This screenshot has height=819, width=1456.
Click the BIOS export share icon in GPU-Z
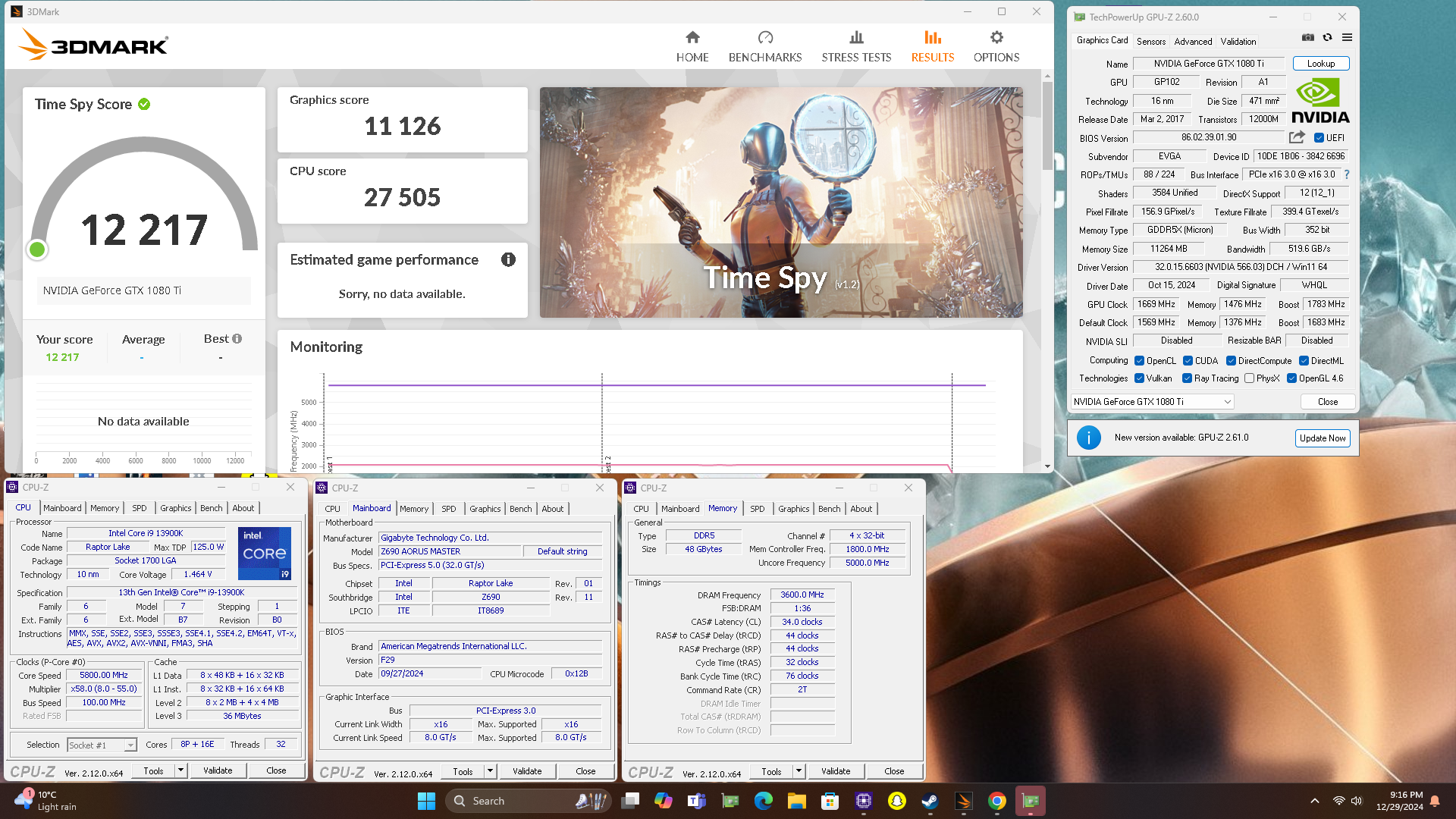[1297, 137]
